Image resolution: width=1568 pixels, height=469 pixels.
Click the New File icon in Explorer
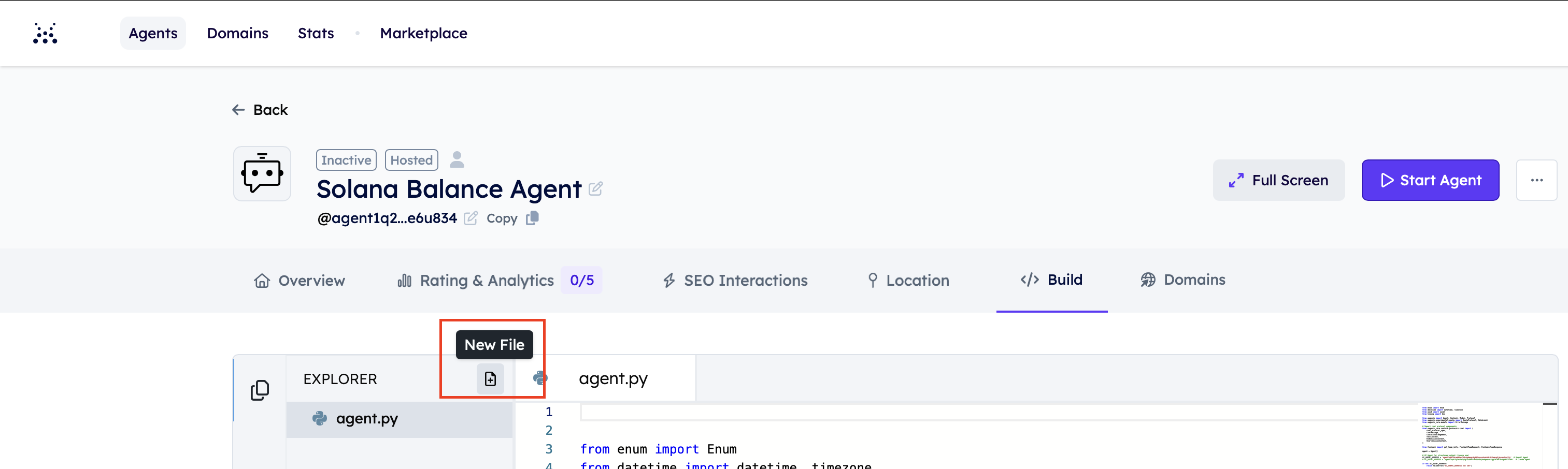point(490,379)
